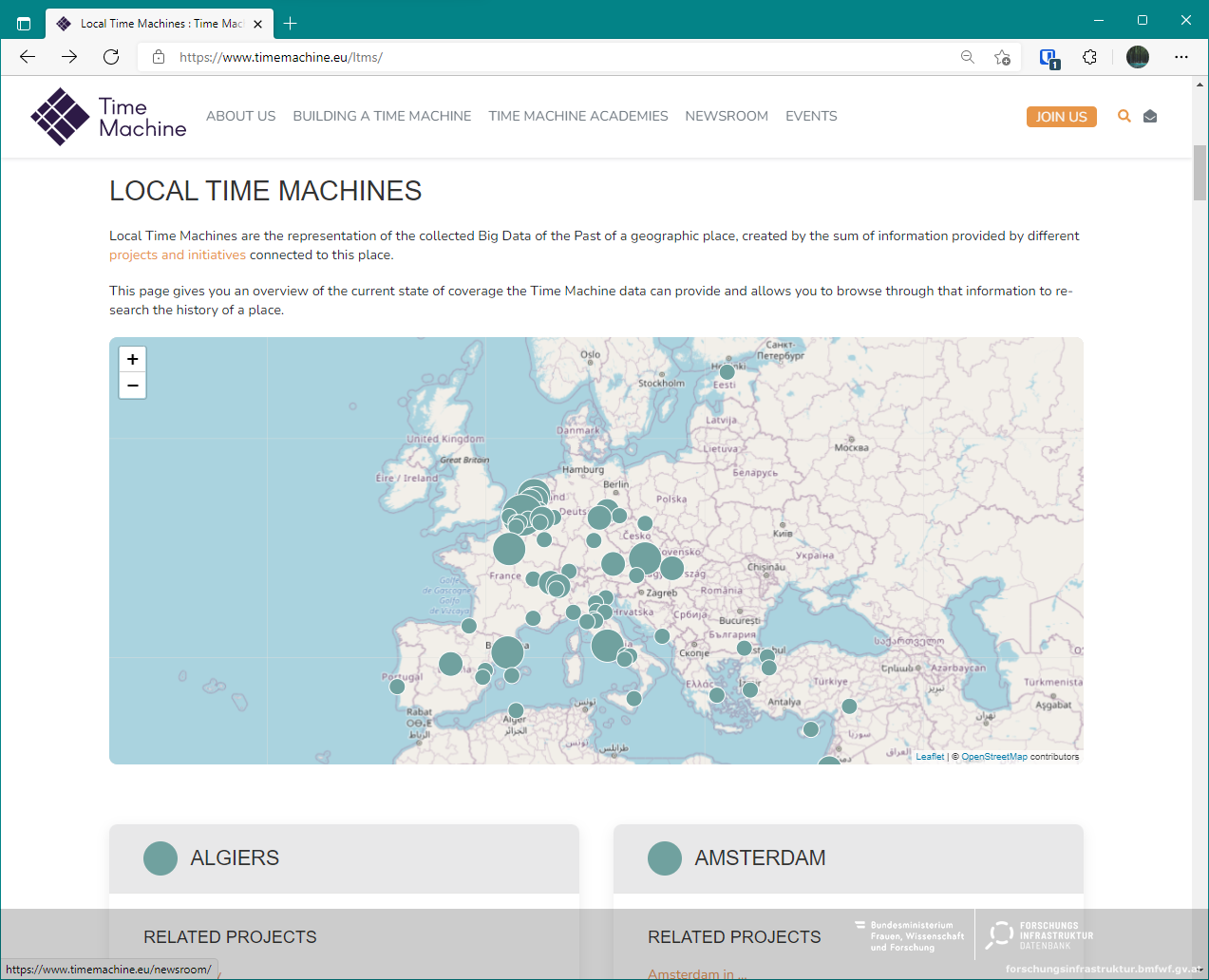This screenshot has width=1209, height=980.
Task: Open browser extensions puzzle icon
Action: pos(1089,57)
